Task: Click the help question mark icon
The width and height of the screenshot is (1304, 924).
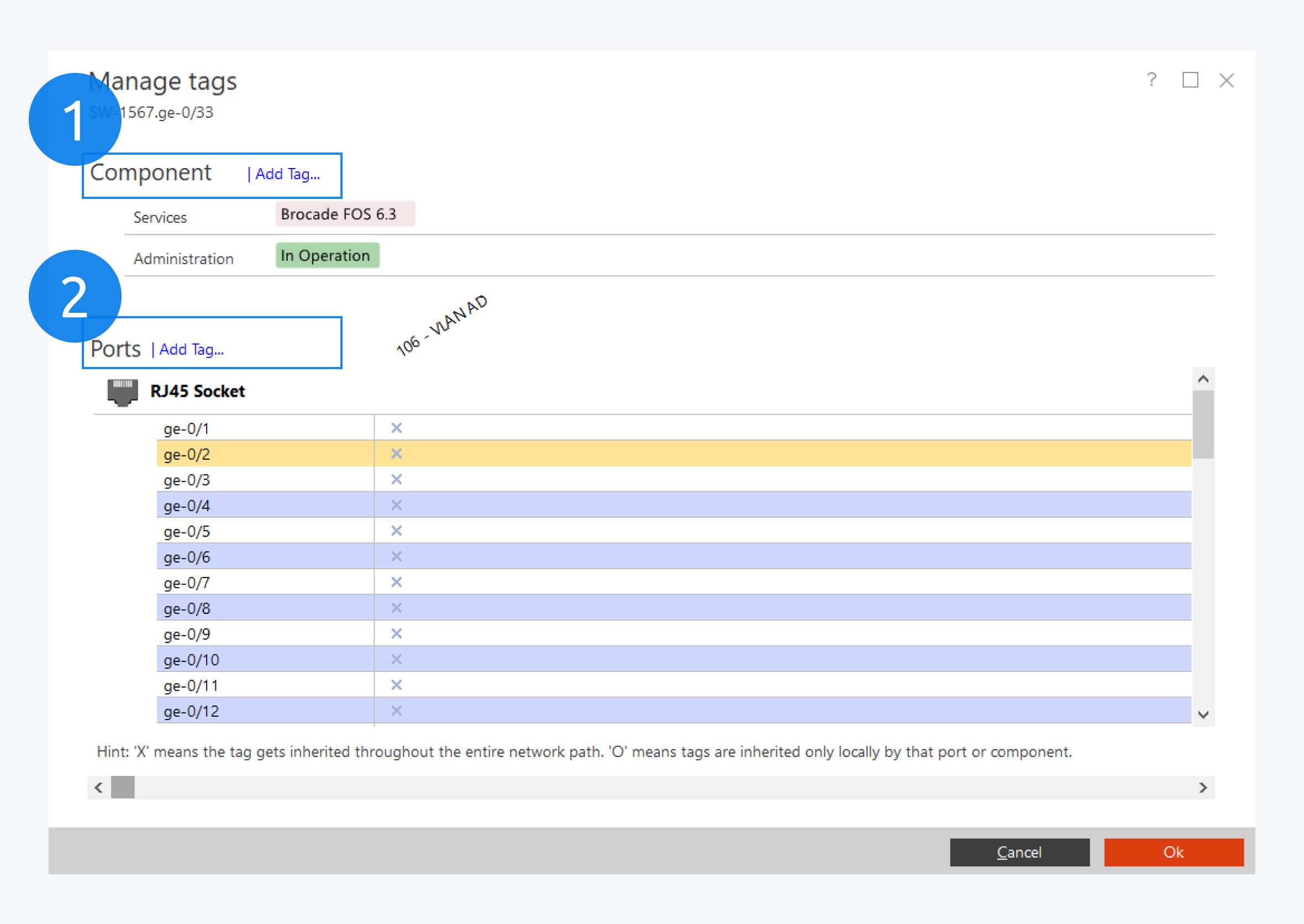Action: point(1151,80)
